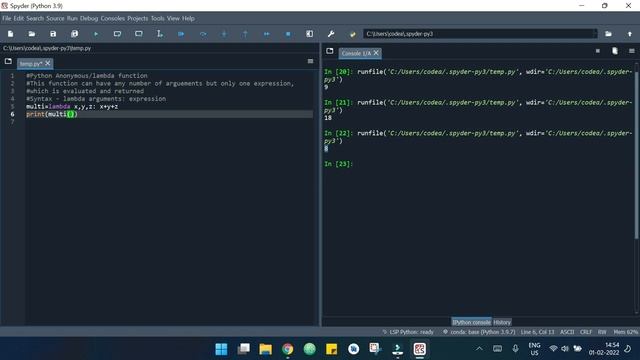This screenshot has width=640, height=360.
Task: Open the Debug menu
Action: pyautogui.click(x=89, y=18)
